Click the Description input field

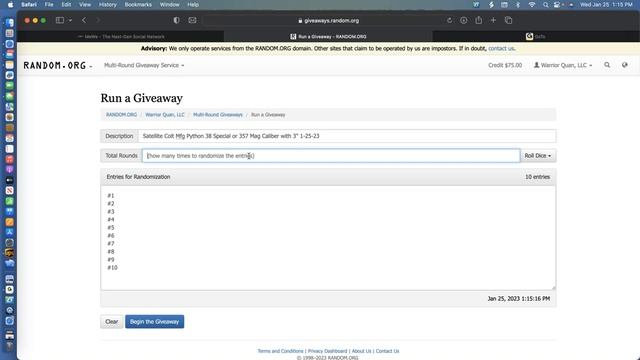[347, 136]
